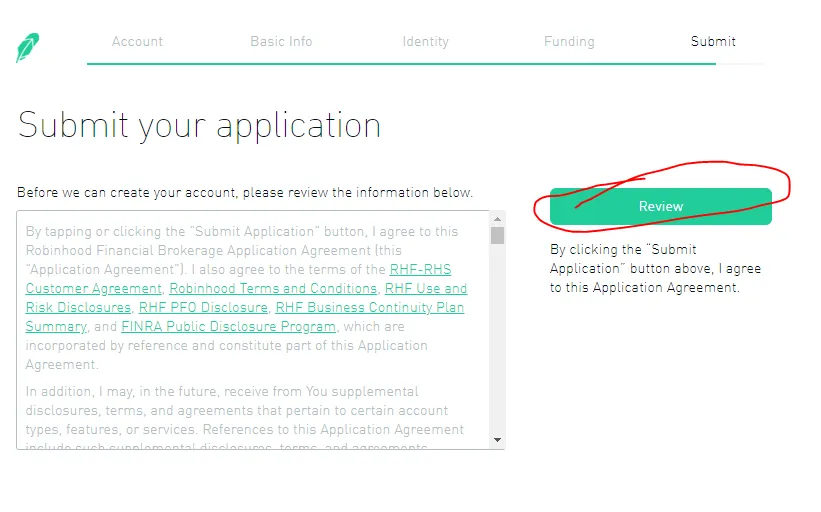Click the 'Submit your application' heading
The image size is (821, 512).
point(199,126)
